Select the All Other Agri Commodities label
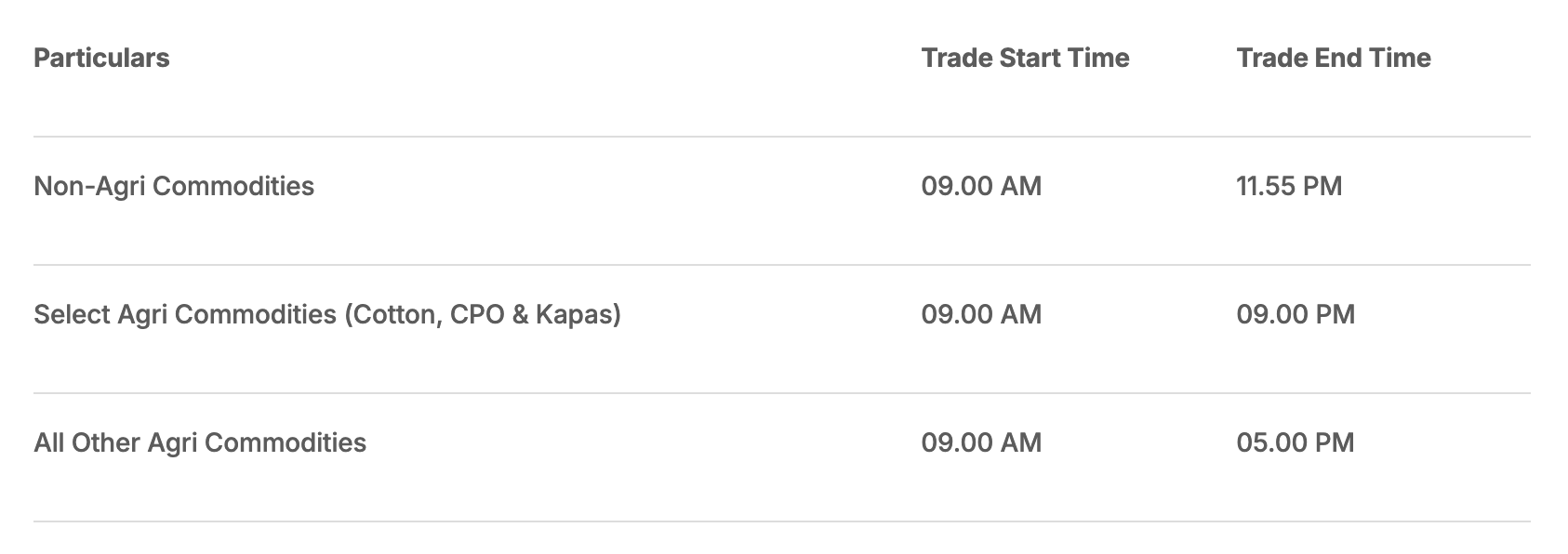 pyautogui.click(x=200, y=442)
